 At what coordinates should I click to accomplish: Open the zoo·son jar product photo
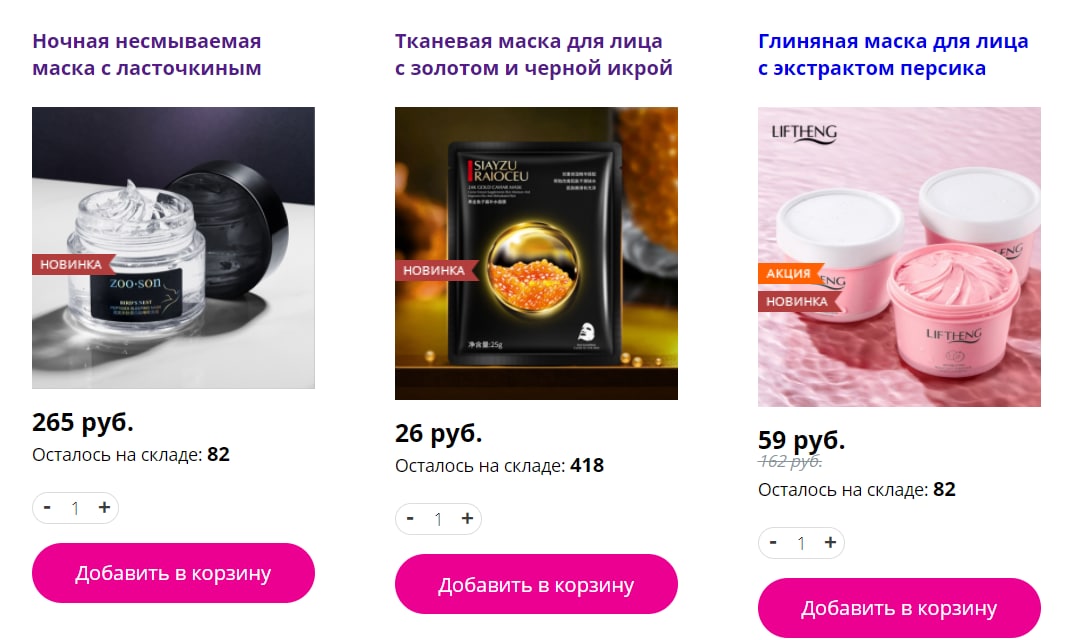[173, 248]
